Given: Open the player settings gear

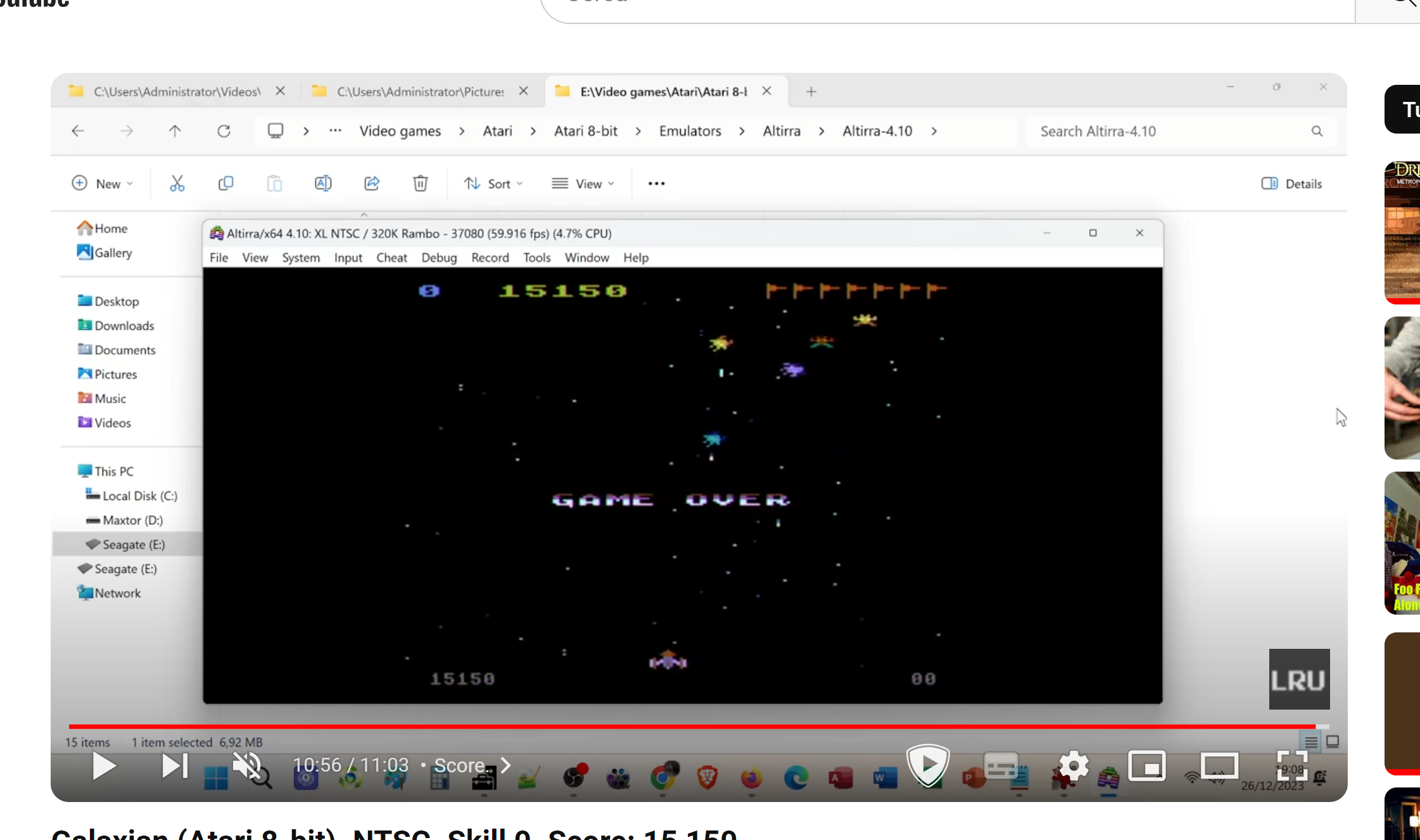Looking at the screenshot, I should 1074,766.
